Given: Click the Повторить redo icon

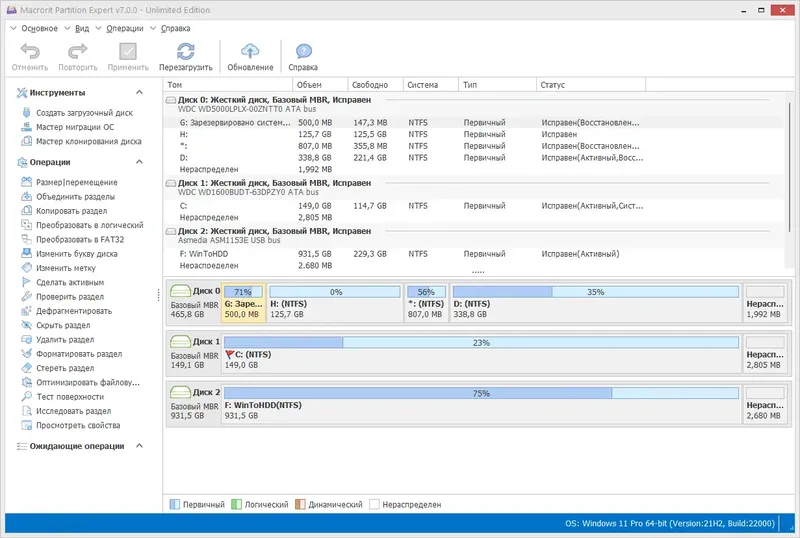Looking at the screenshot, I should [x=78, y=52].
